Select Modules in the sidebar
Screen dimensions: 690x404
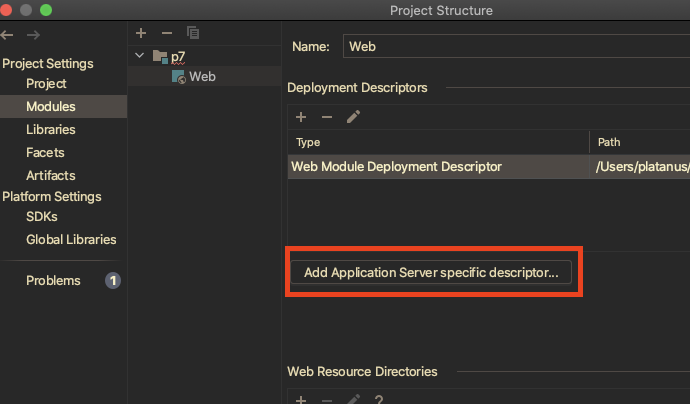tap(51, 107)
